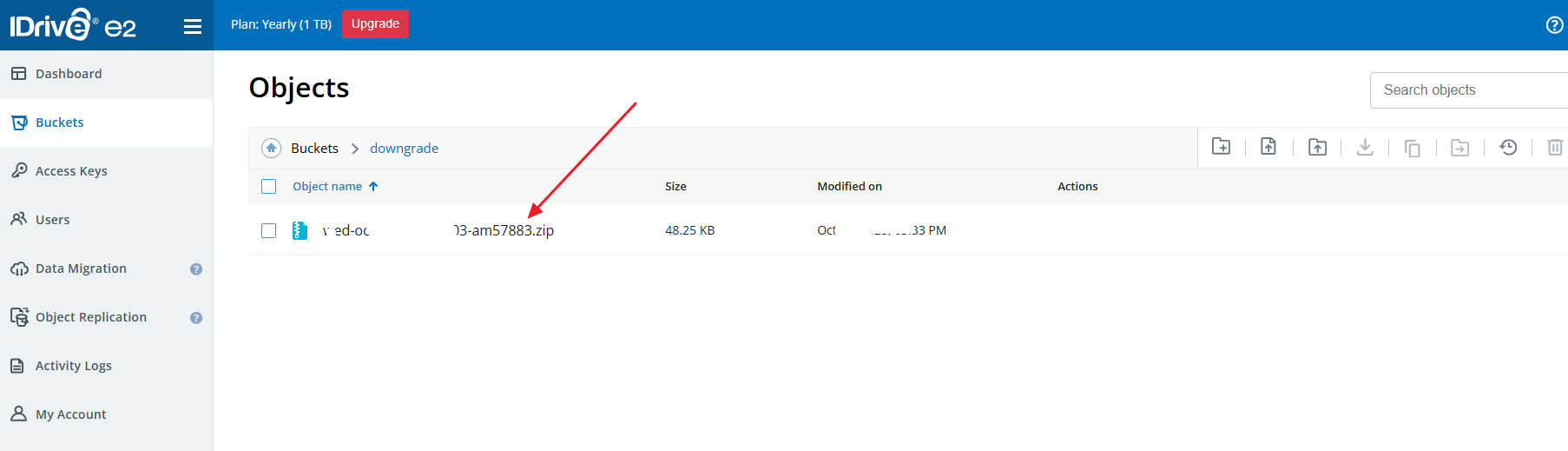Open help question mark in header
The height and width of the screenshot is (451, 1568).
[x=1554, y=25]
